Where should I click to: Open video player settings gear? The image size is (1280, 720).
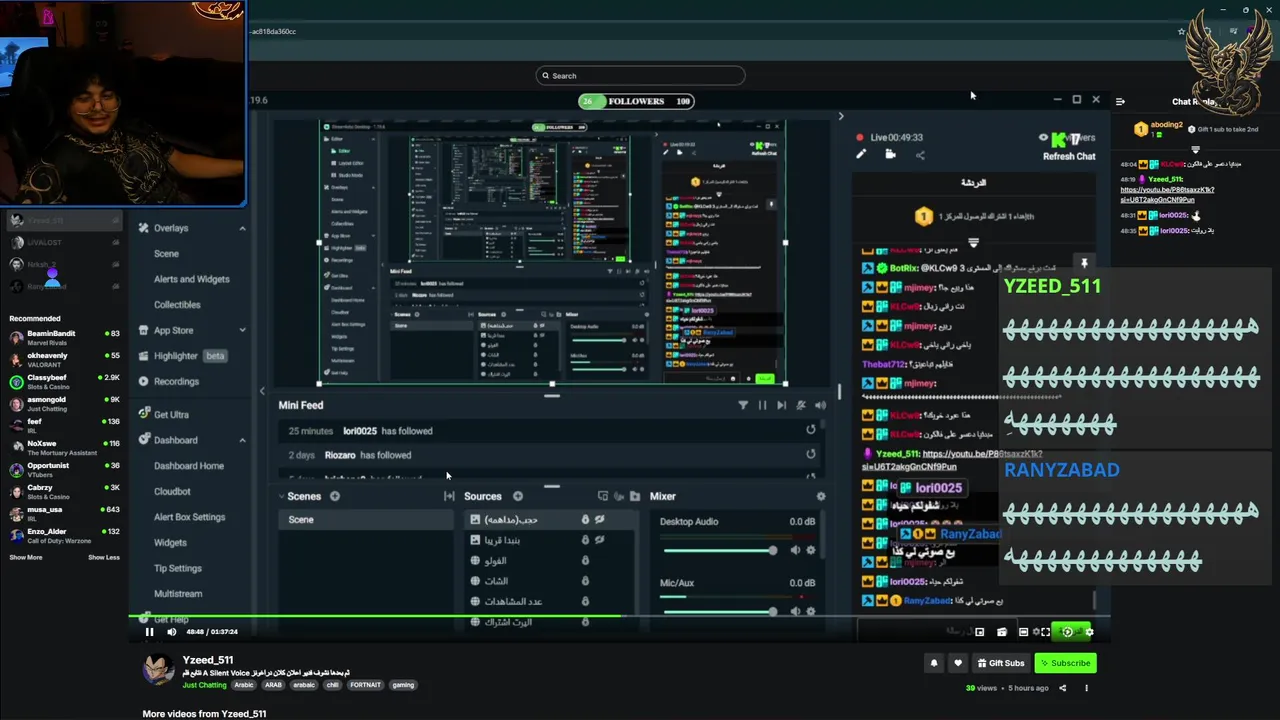tap(1089, 632)
